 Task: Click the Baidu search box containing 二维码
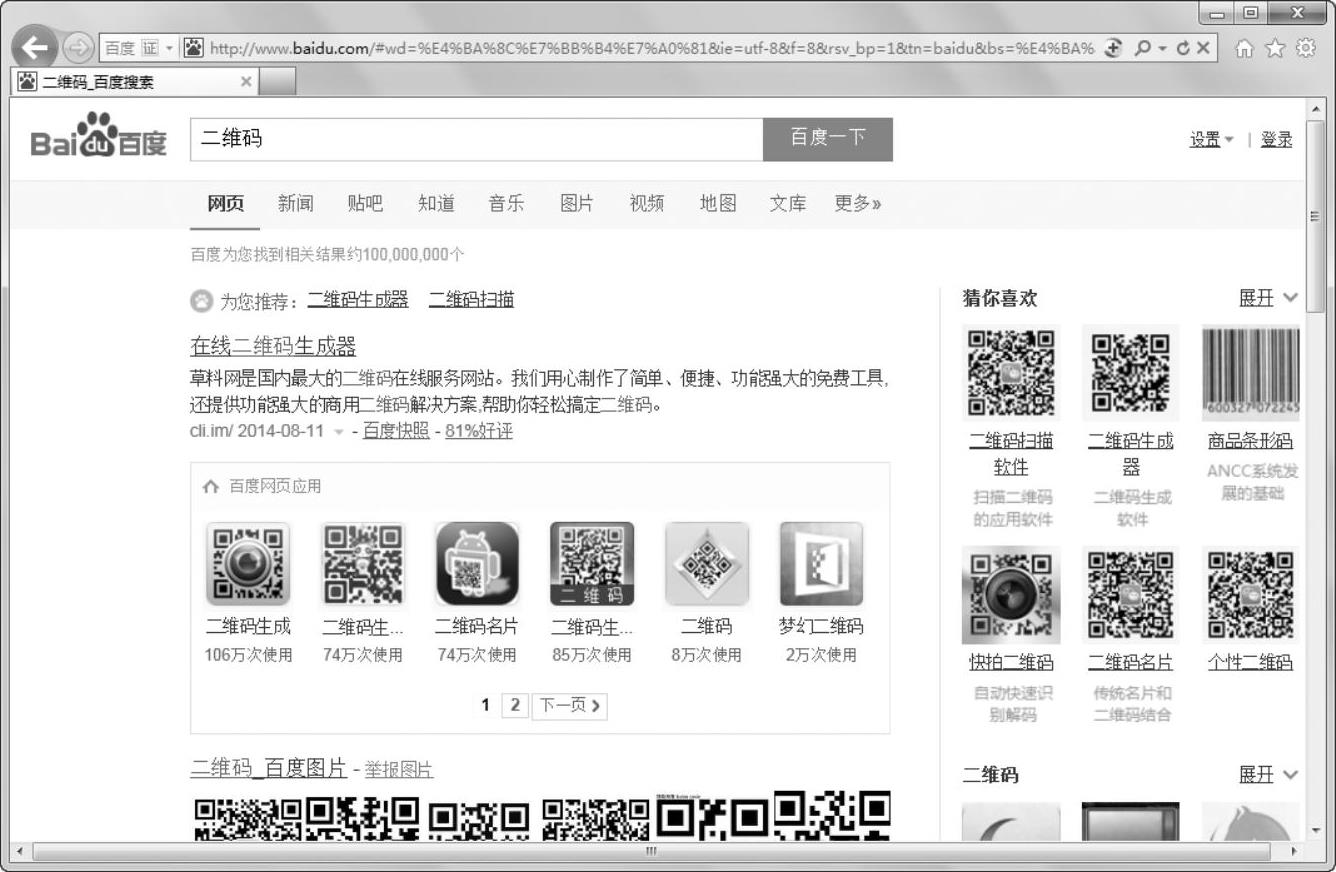coord(476,139)
